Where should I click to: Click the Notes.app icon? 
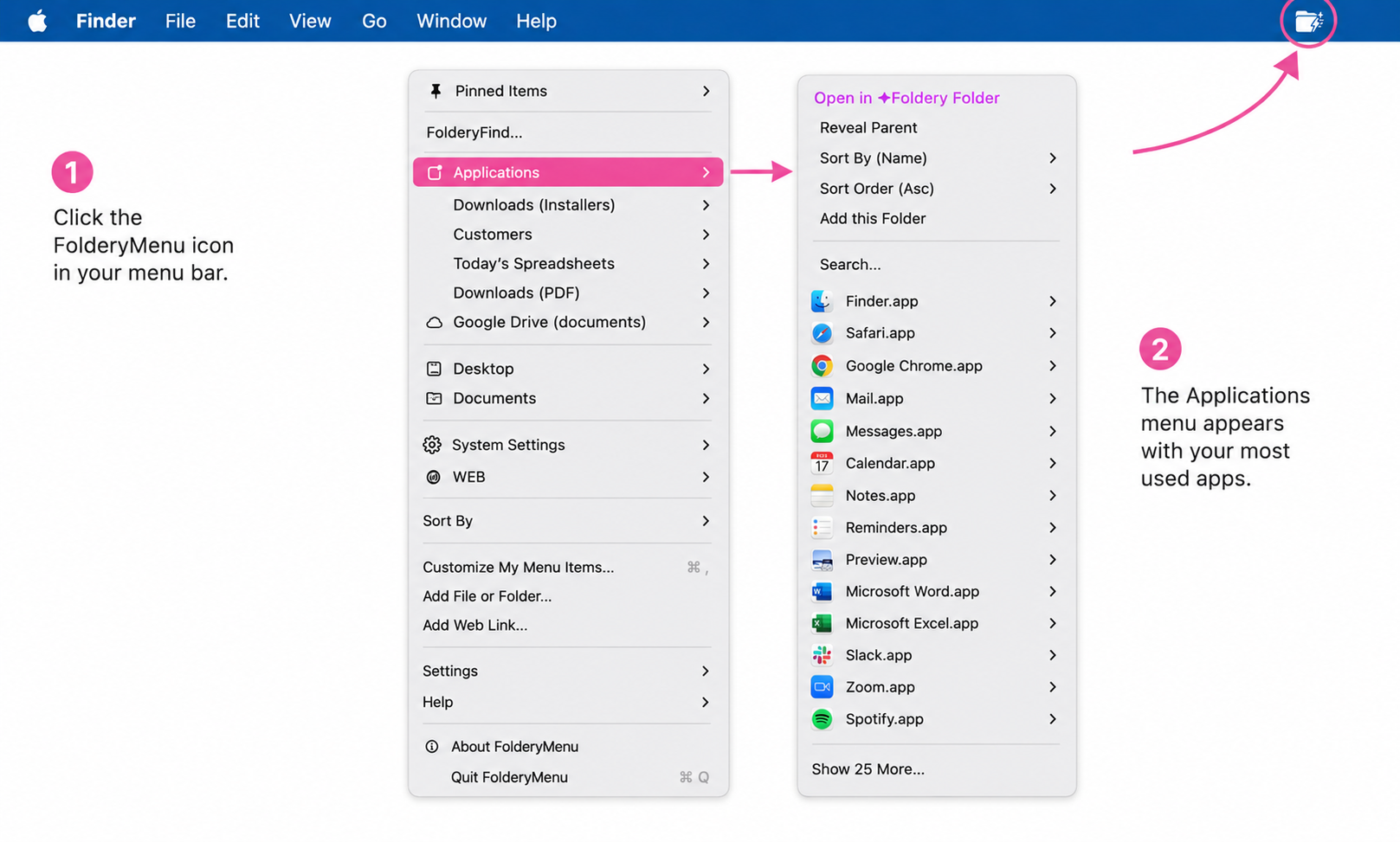[822, 496]
